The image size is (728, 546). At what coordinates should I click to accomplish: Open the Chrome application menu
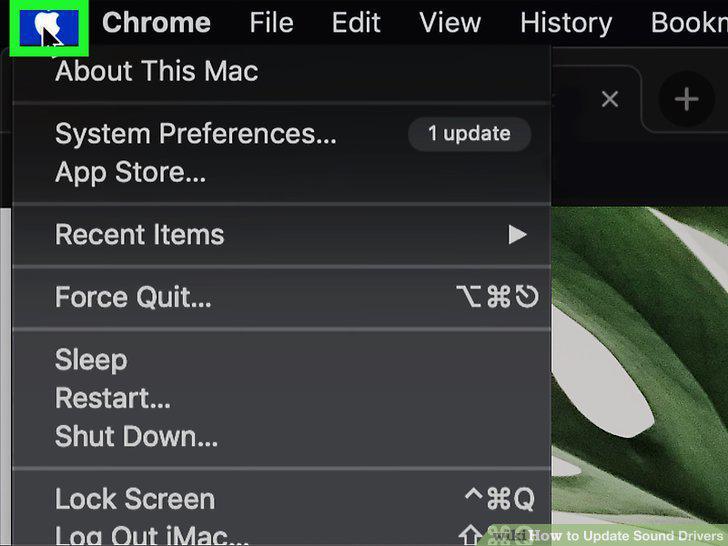click(156, 22)
